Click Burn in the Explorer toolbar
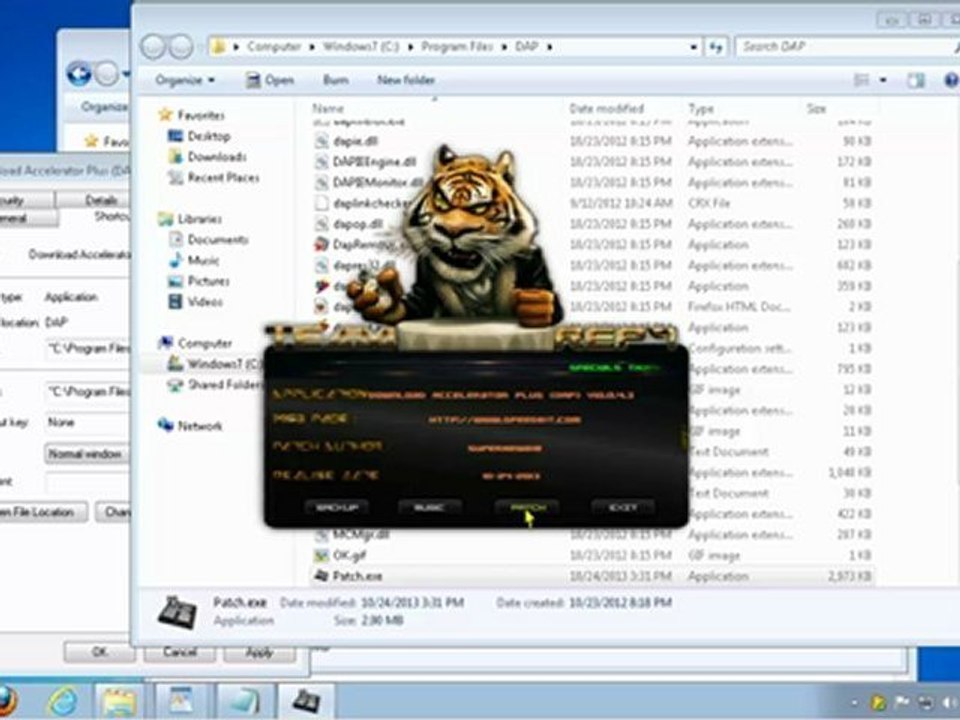 coord(336,80)
